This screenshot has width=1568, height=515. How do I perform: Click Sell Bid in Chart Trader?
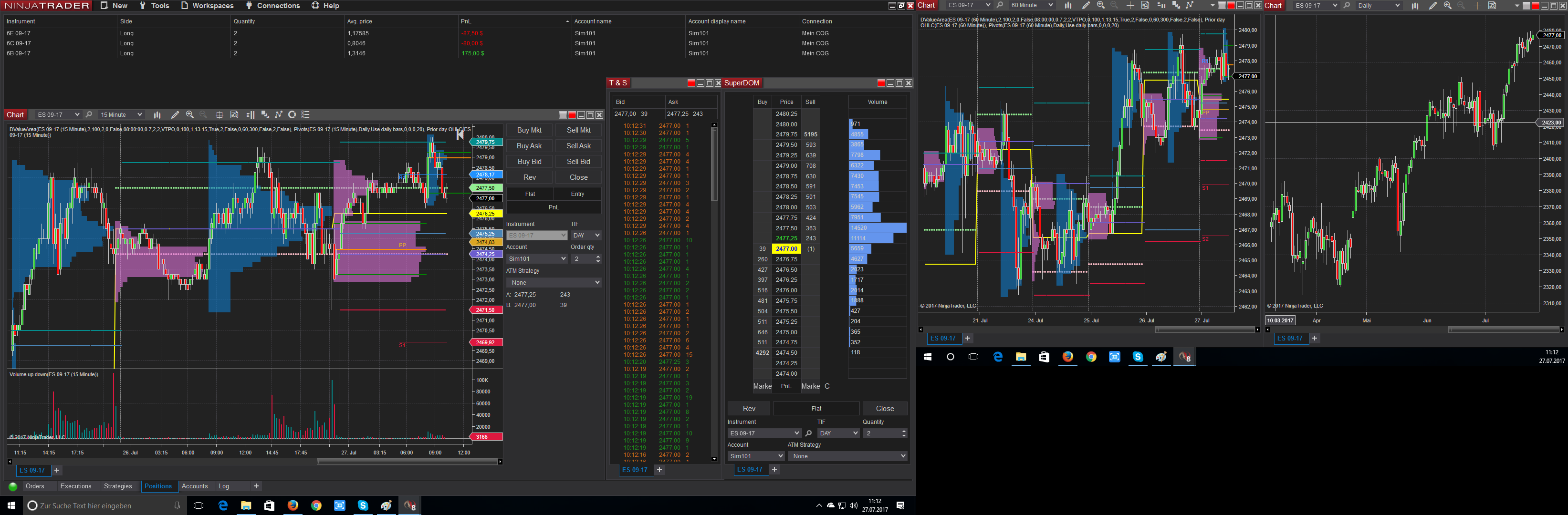[x=578, y=162]
